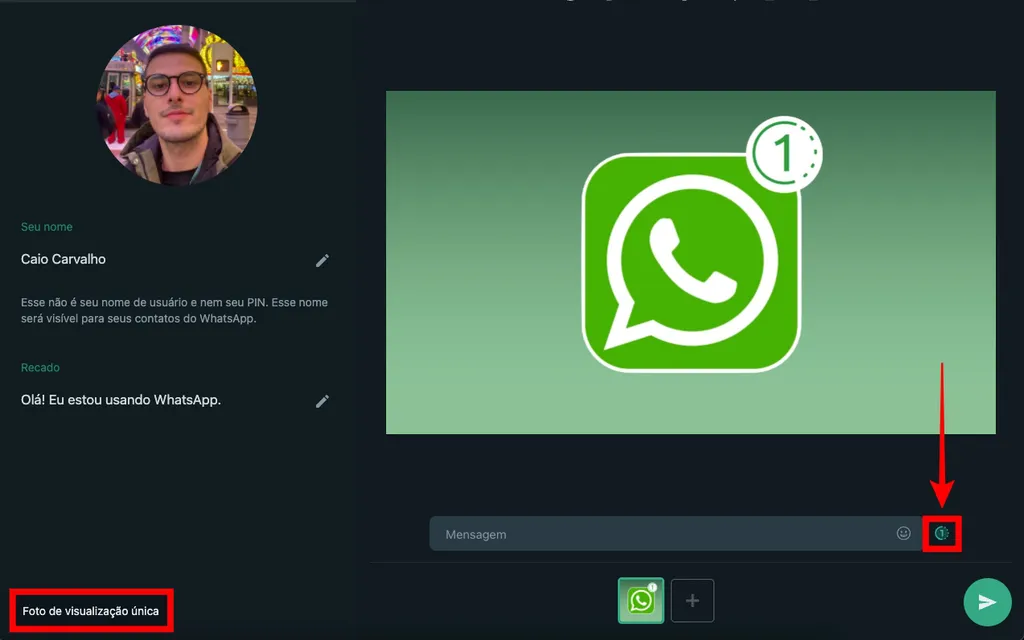Viewport: 1024px width, 640px height.
Task: Click the small badge on the tray thumbnail
Action: click(x=652, y=587)
